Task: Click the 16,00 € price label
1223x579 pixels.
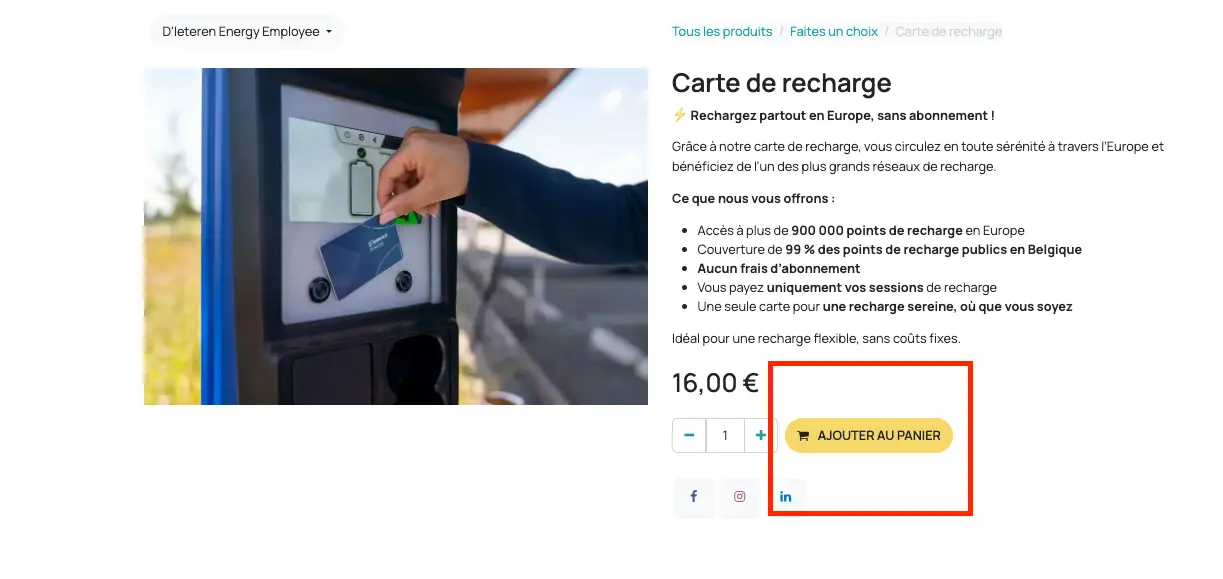Action: click(x=715, y=383)
